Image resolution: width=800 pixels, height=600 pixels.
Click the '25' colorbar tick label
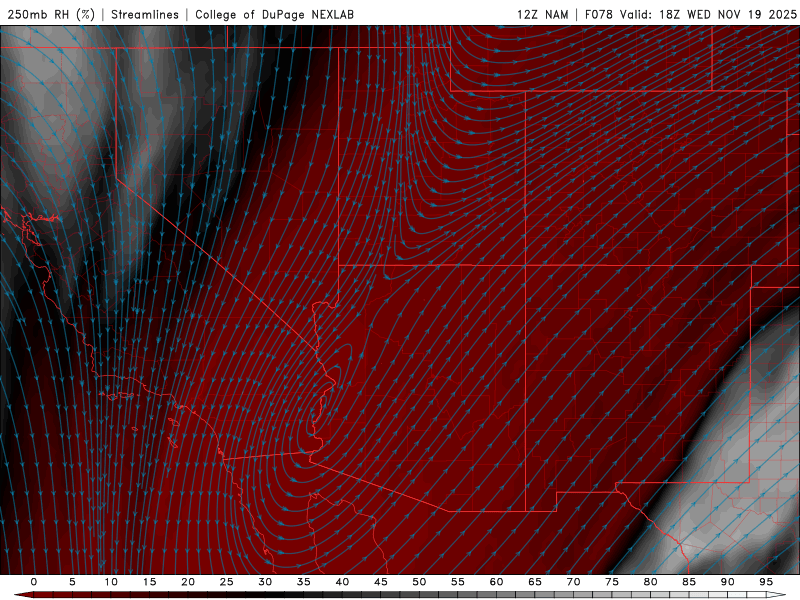(227, 582)
